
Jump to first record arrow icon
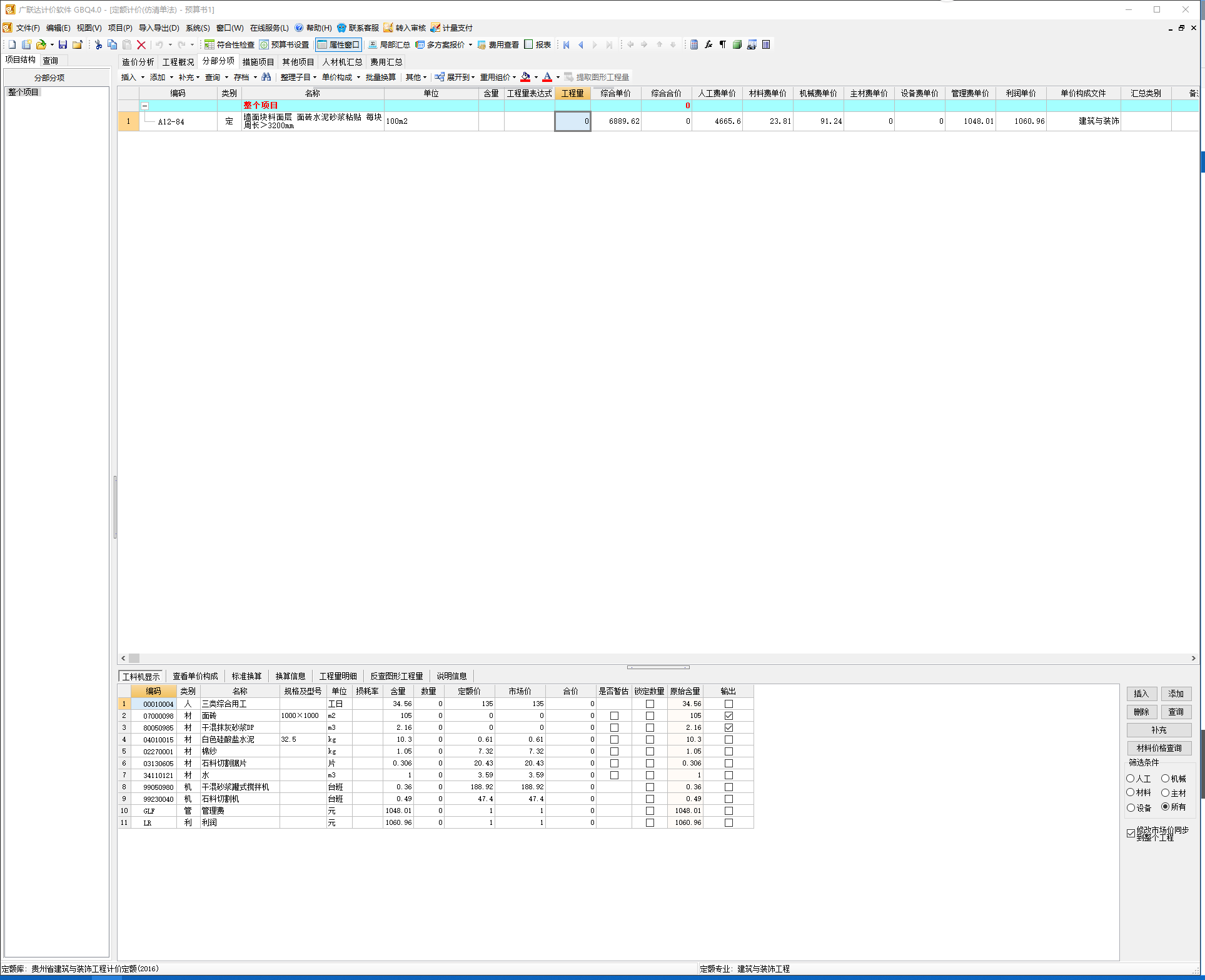567,44
